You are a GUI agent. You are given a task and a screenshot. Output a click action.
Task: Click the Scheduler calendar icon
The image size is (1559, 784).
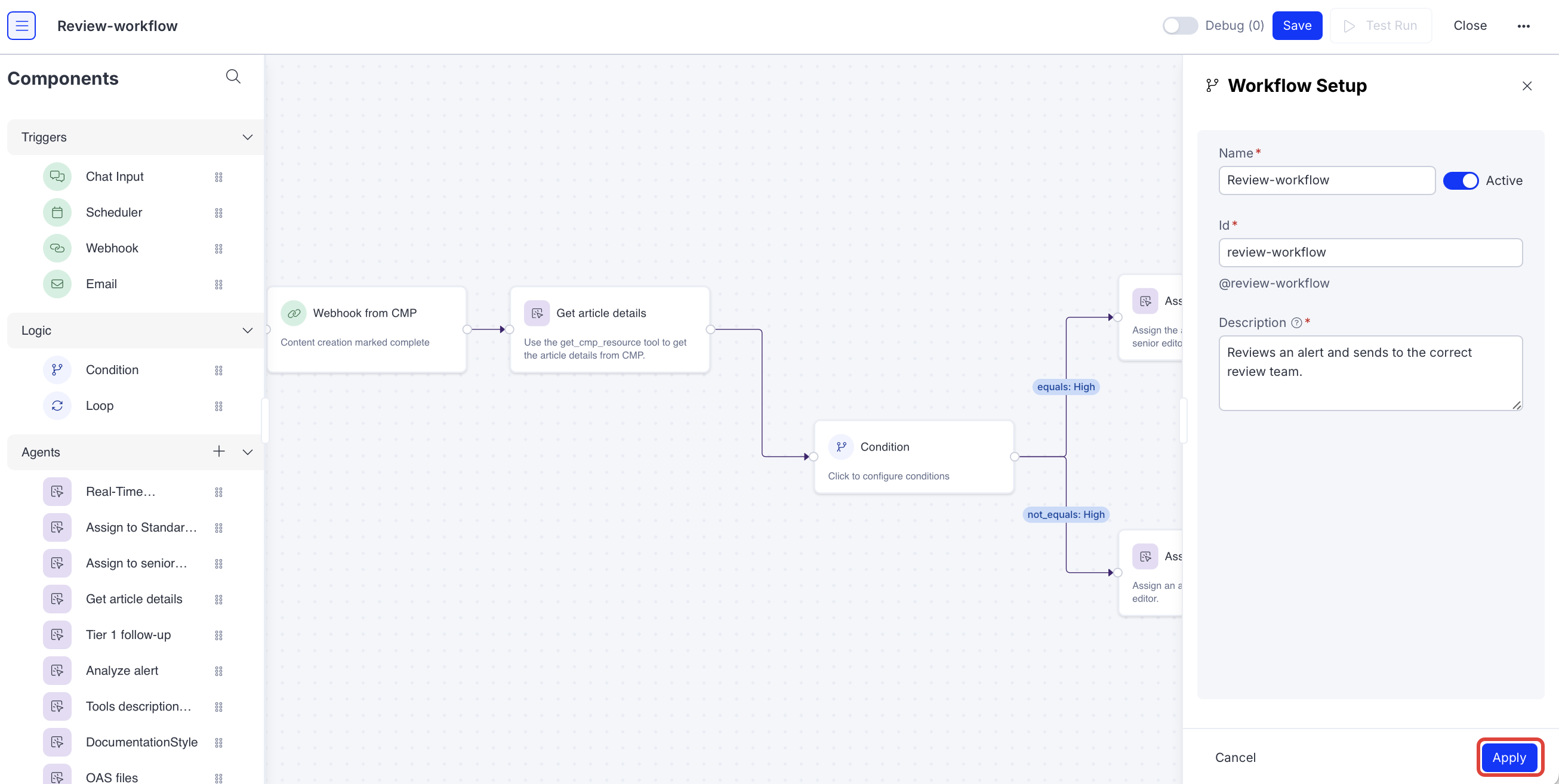pos(57,212)
